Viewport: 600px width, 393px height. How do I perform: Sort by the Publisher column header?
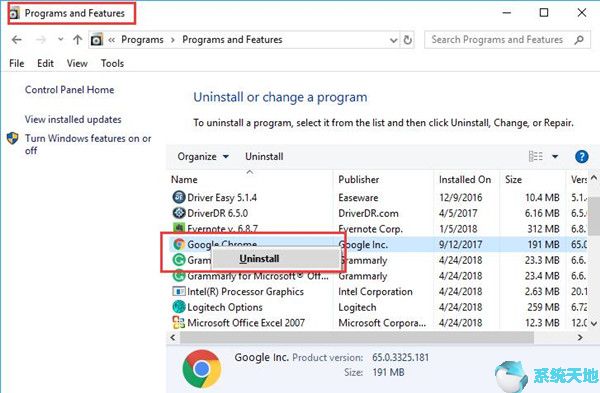[x=359, y=179]
